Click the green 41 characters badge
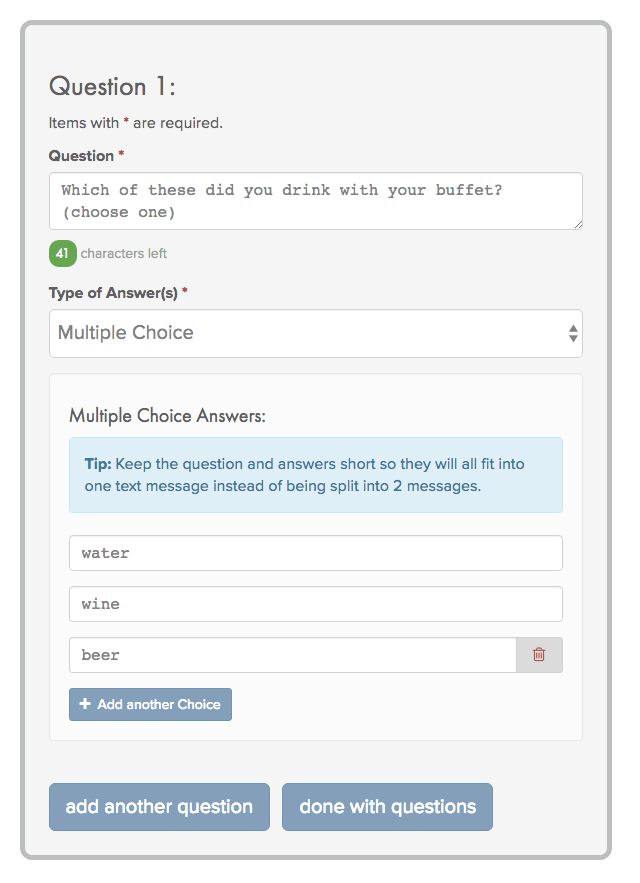 coord(63,253)
